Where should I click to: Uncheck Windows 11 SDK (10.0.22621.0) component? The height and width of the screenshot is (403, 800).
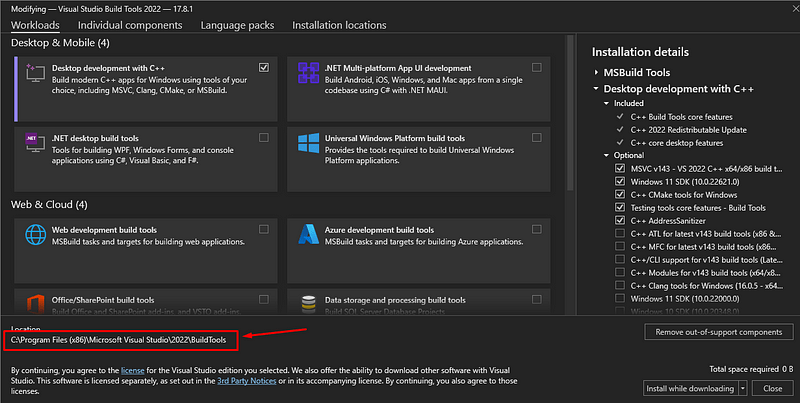tap(620, 181)
